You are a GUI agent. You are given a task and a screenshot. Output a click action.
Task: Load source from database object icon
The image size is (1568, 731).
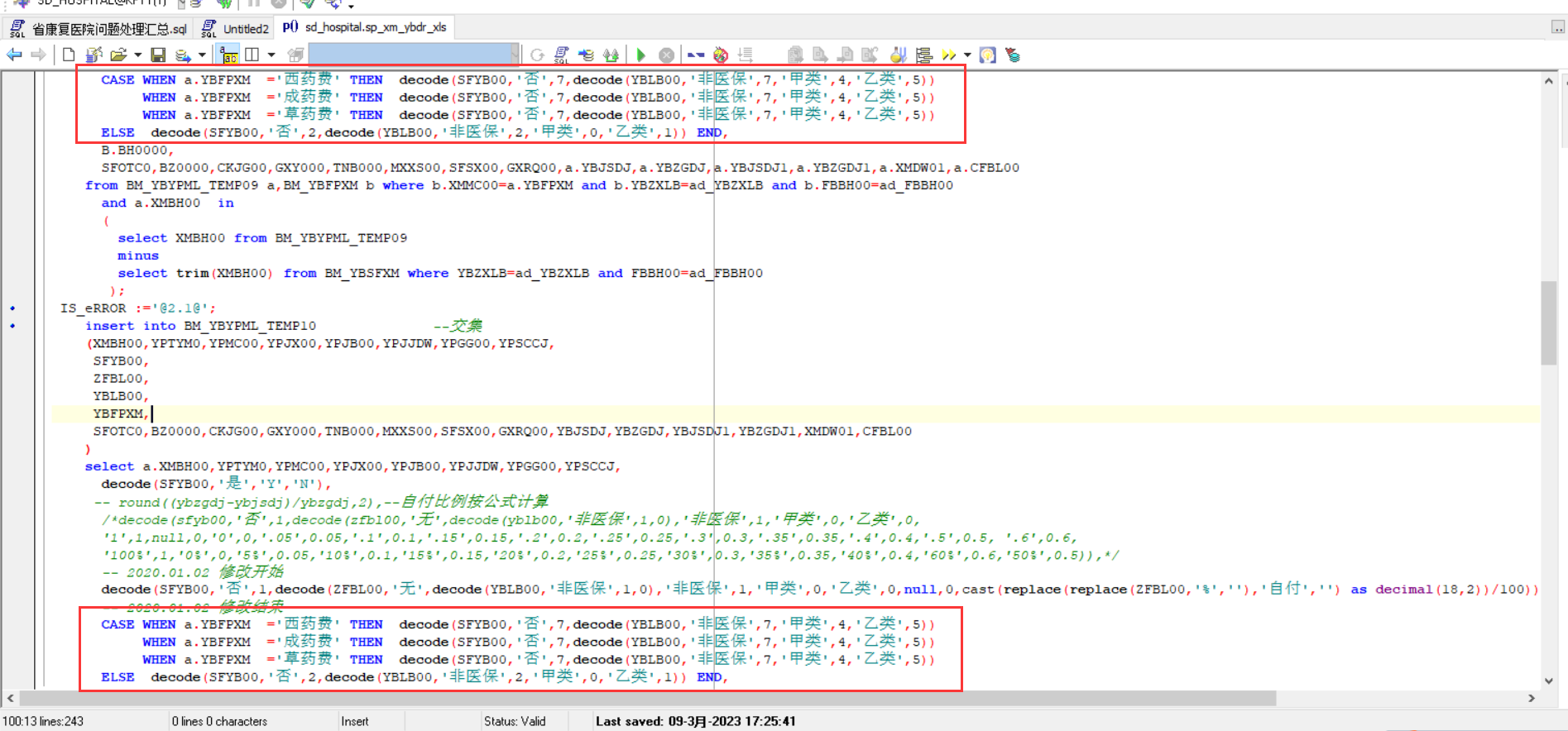[x=94, y=55]
